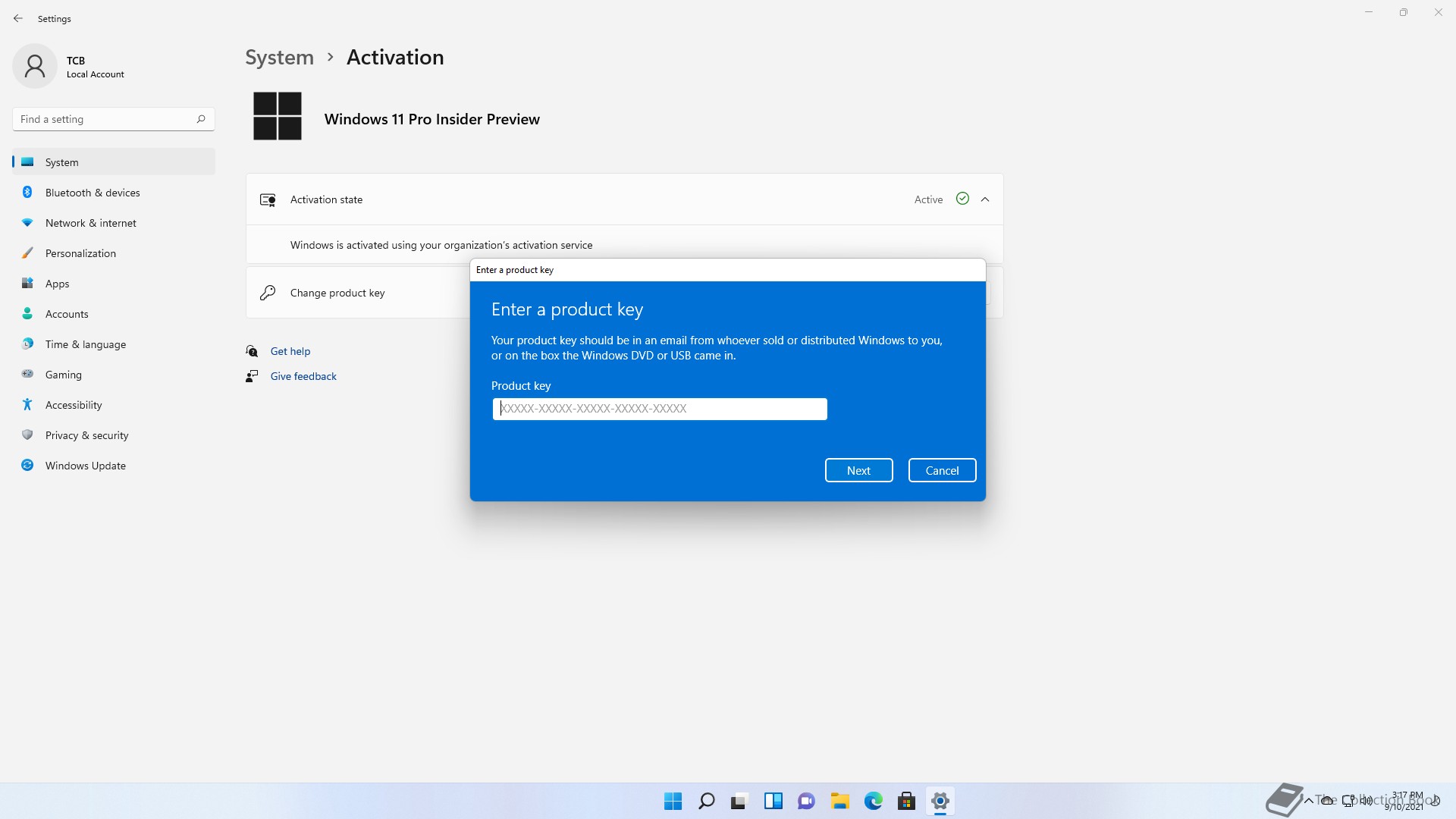Open the Windows Start button
The width and height of the screenshot is (1456, 819).
pos(673,801)
